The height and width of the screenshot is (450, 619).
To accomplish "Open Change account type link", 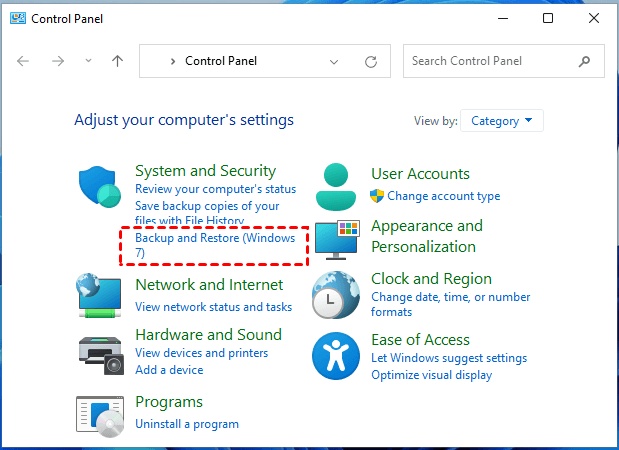I will click(444, 196).
